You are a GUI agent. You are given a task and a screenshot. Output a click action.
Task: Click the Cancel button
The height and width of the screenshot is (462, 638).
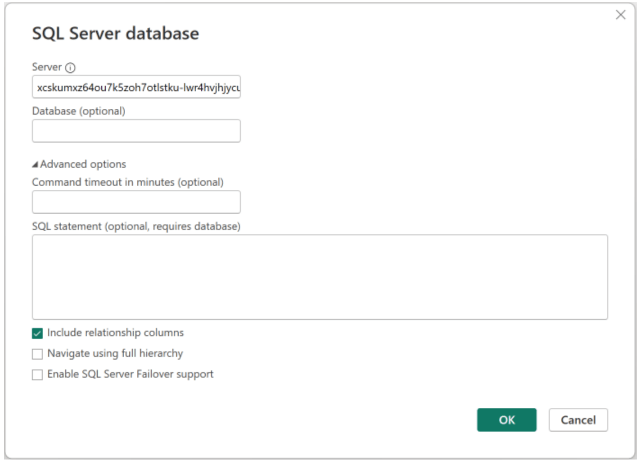(578, 420)
